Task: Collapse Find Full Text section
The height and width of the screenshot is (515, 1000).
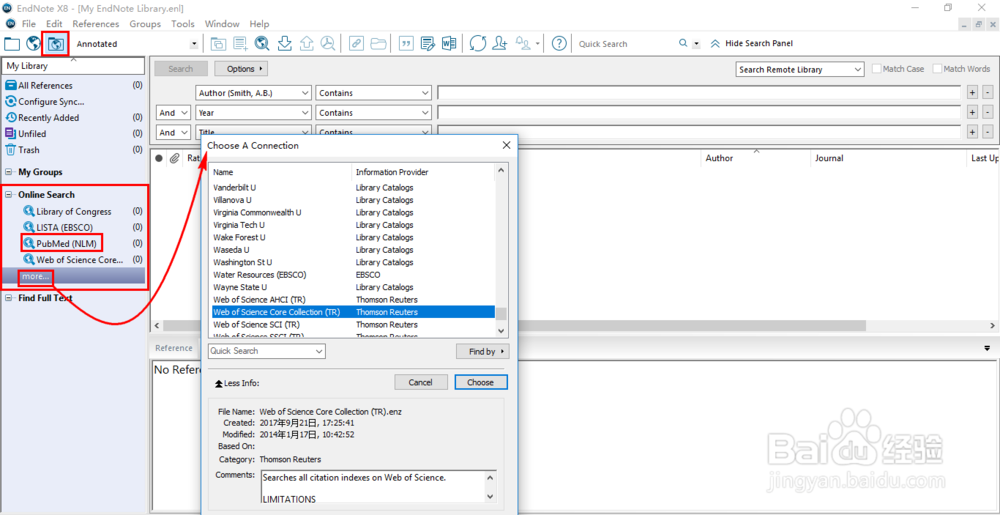Action: 9,298
